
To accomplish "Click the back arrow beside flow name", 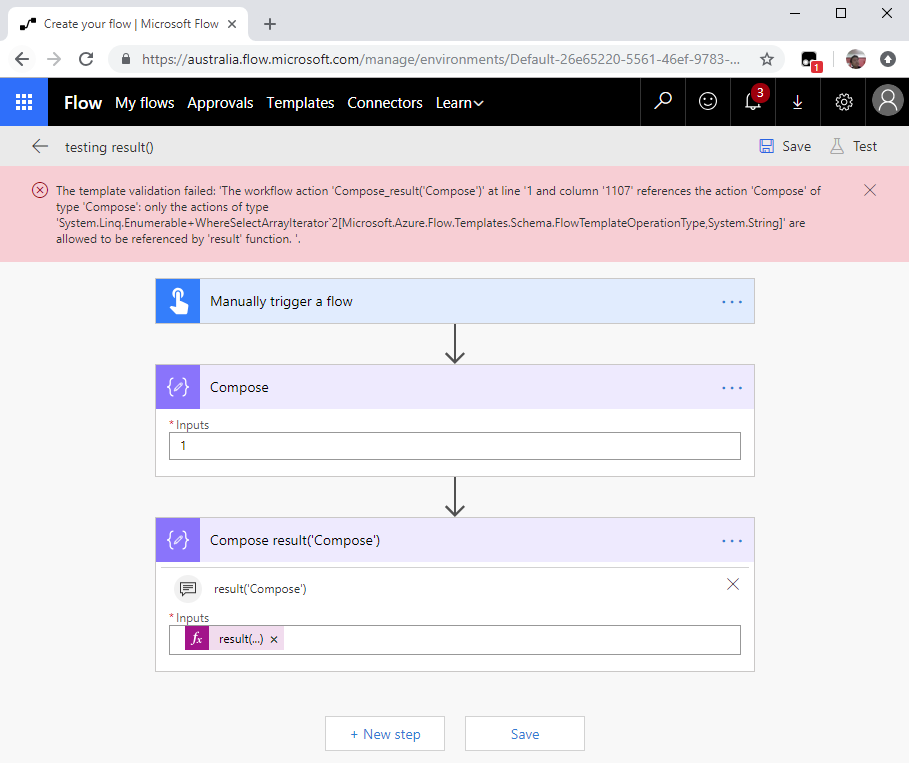I will point(40,146).
